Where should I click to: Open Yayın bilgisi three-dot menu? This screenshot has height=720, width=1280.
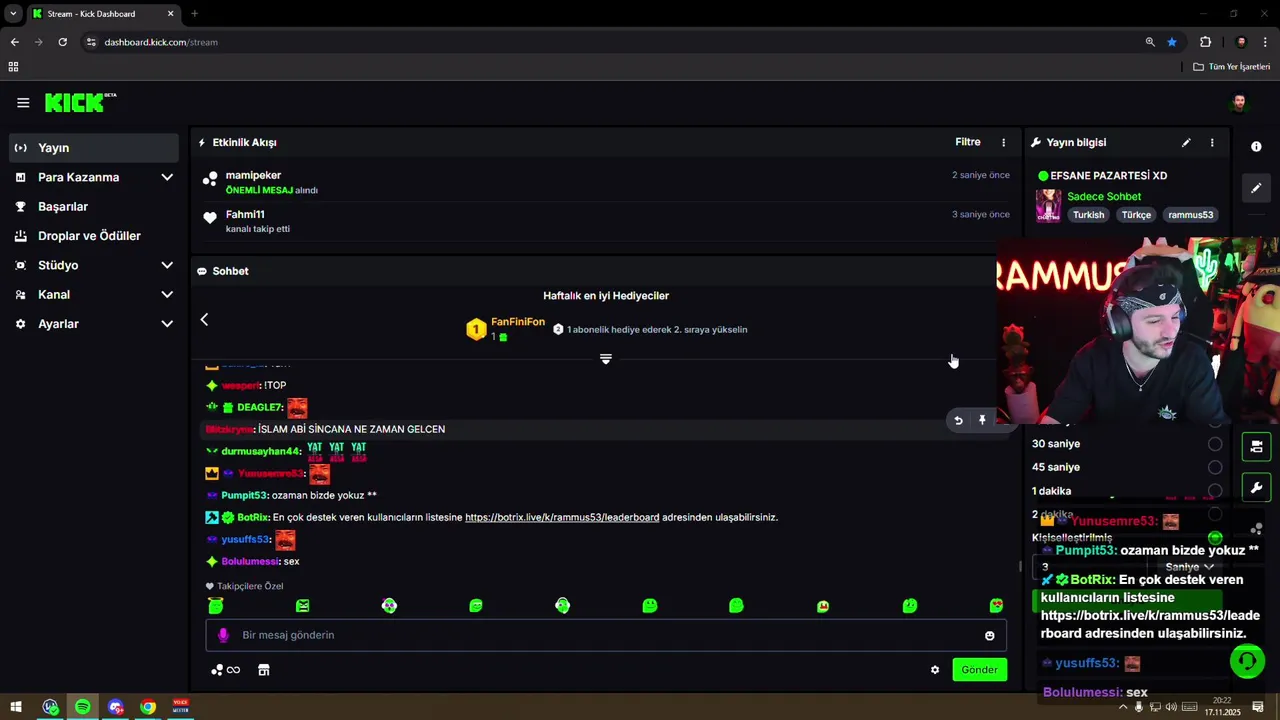pos(1212,142)
